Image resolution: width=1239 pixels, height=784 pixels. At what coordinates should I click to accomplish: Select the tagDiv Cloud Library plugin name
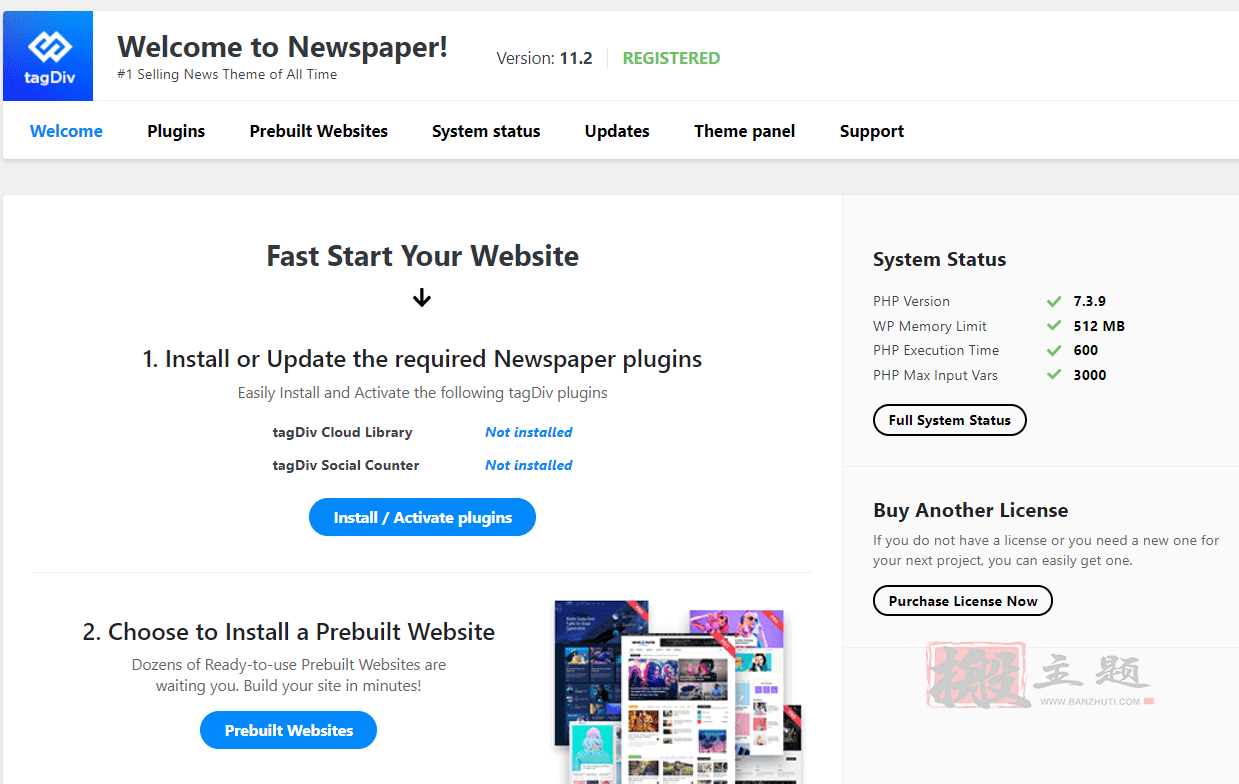coord(342,432)
